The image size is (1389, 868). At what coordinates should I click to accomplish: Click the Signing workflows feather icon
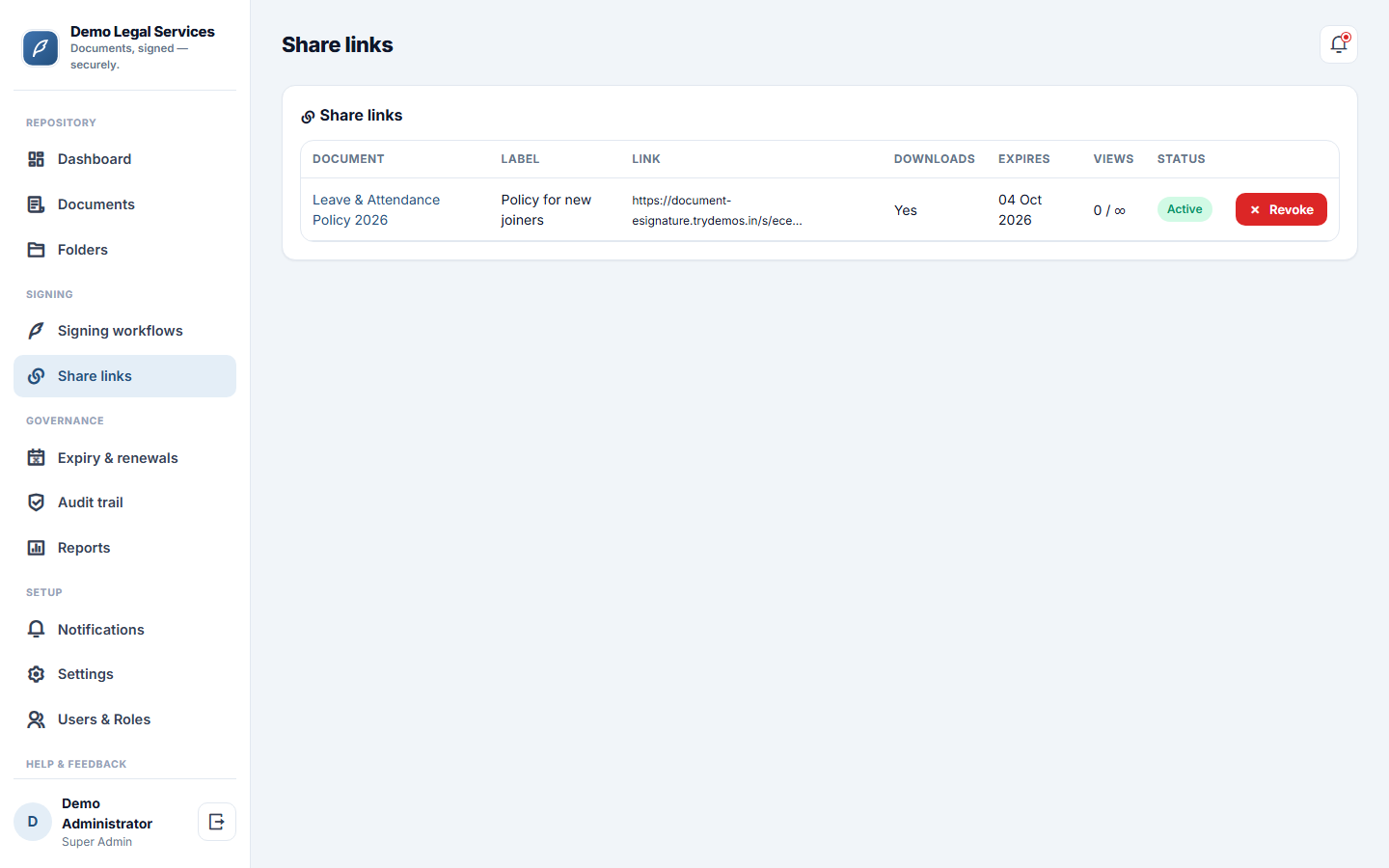[x=36, y=331]
